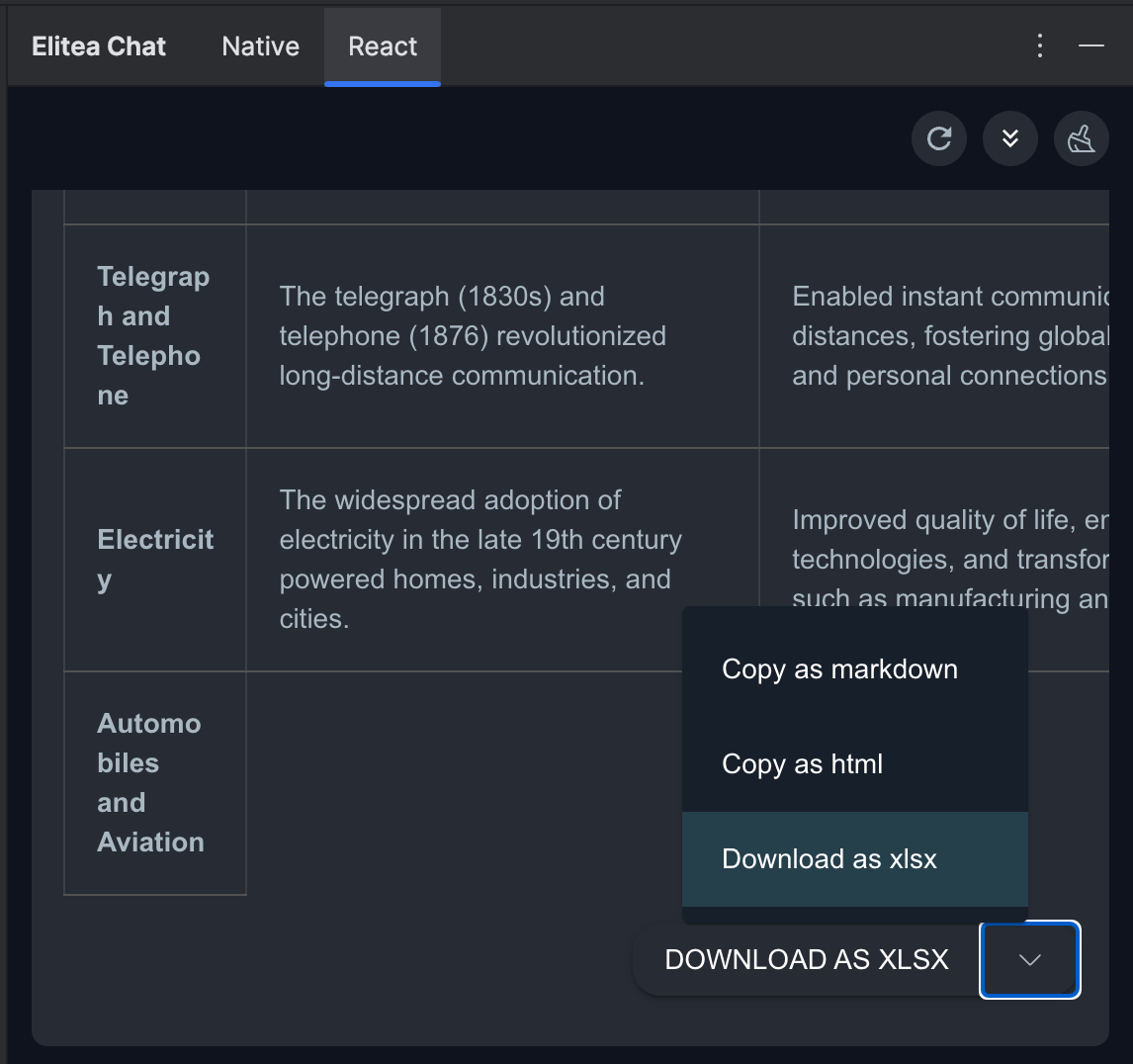Choose Copy as markdown

click(855, 669)
